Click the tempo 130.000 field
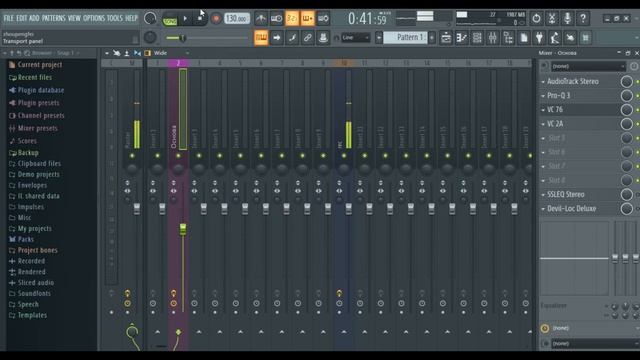This screenshot has width=640, height=360. tap(237, 18)
